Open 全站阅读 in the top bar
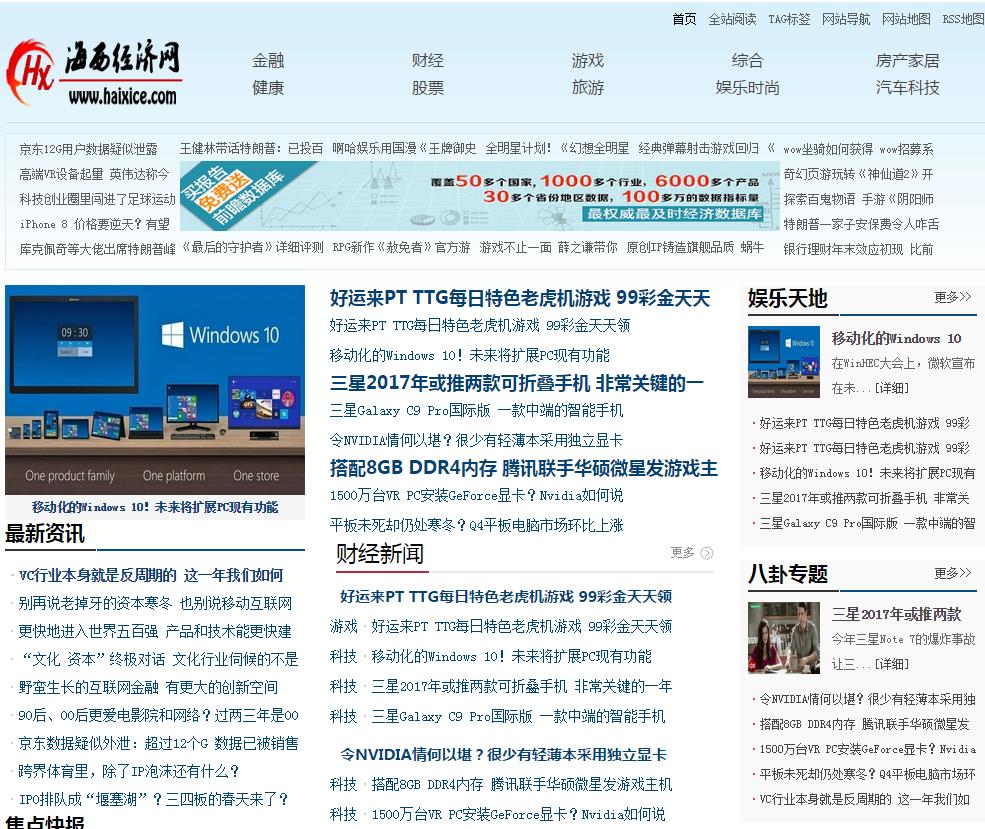 pos(732,19)
